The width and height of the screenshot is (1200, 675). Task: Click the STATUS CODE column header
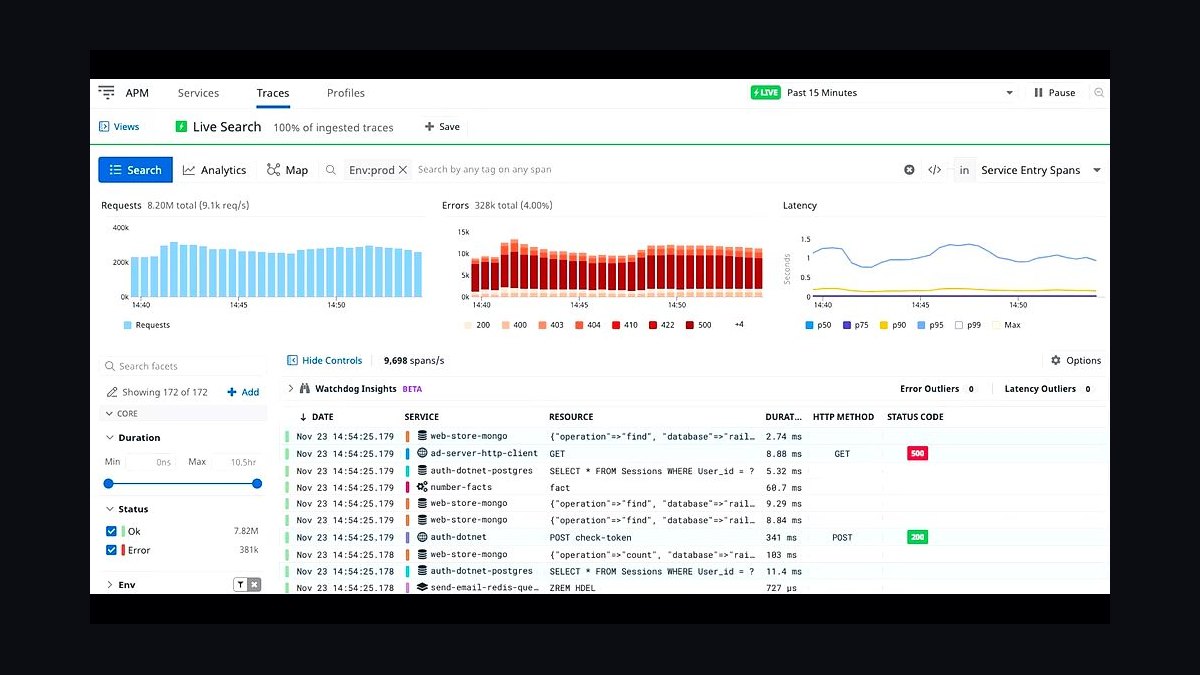point(915,417)
